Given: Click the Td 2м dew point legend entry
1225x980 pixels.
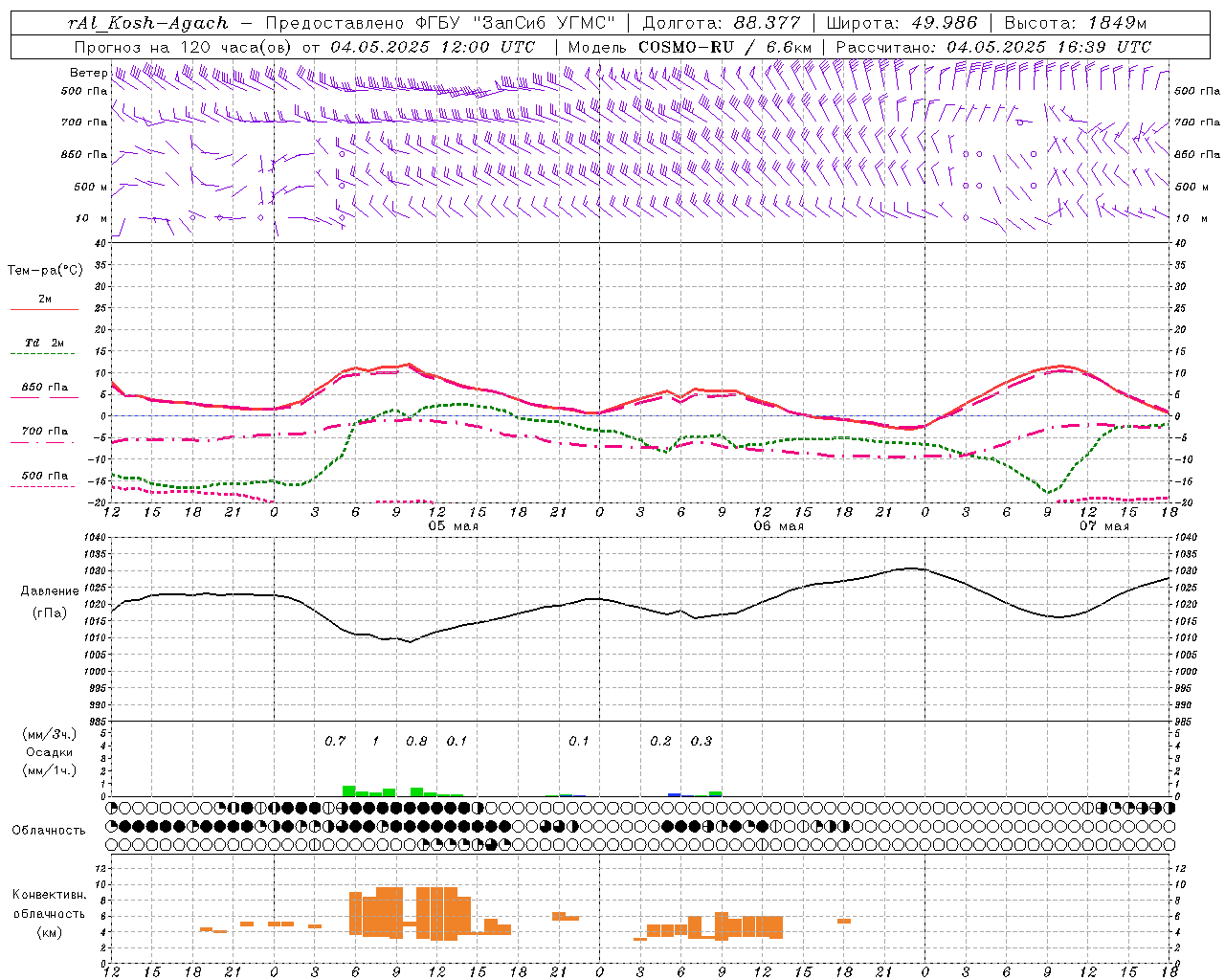Looking at the screenshot, I should (x=45, y=343).
